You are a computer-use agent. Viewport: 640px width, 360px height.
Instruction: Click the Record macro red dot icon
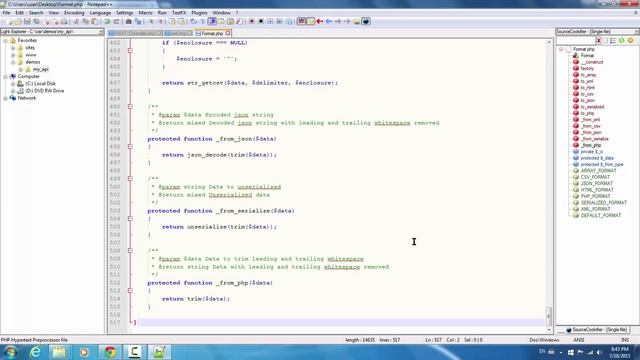click(252, 21)
